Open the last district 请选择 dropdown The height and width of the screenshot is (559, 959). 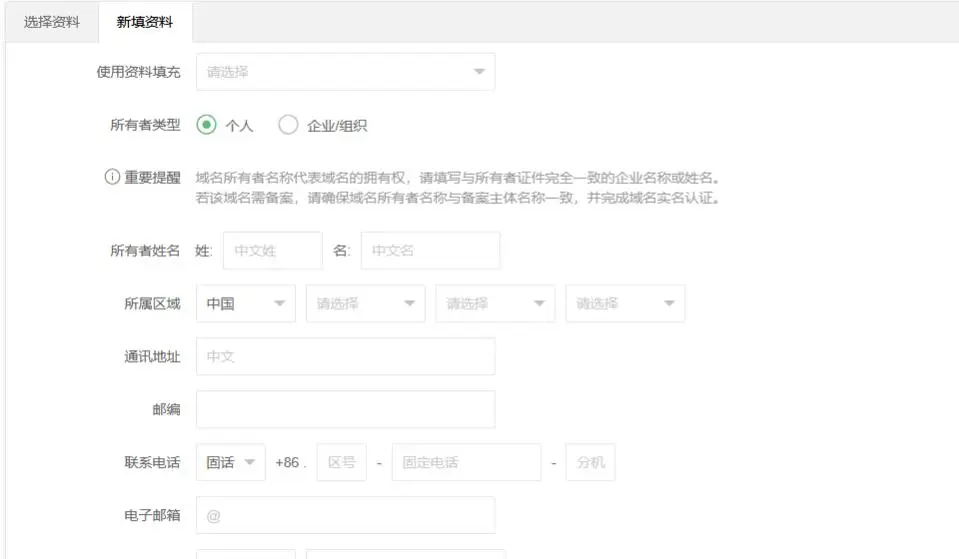tap(625, 303)
